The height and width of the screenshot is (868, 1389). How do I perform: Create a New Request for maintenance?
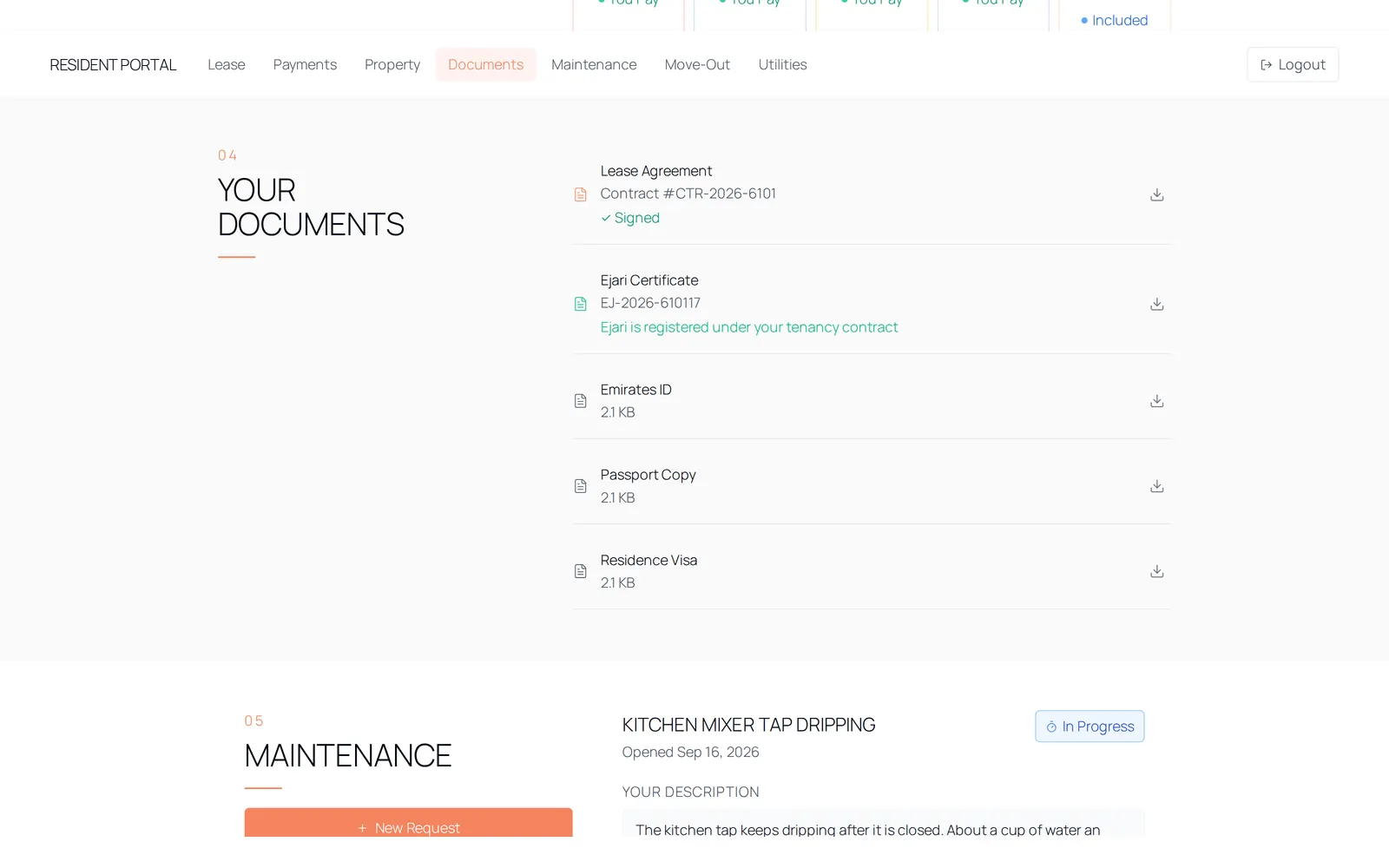pos(408,823)
